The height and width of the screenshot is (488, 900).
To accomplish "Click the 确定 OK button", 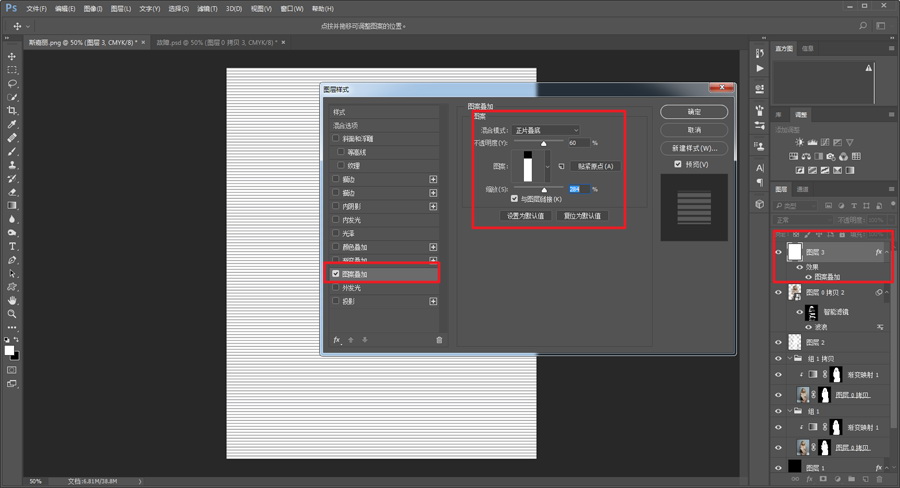I will (x=694, y=112).
